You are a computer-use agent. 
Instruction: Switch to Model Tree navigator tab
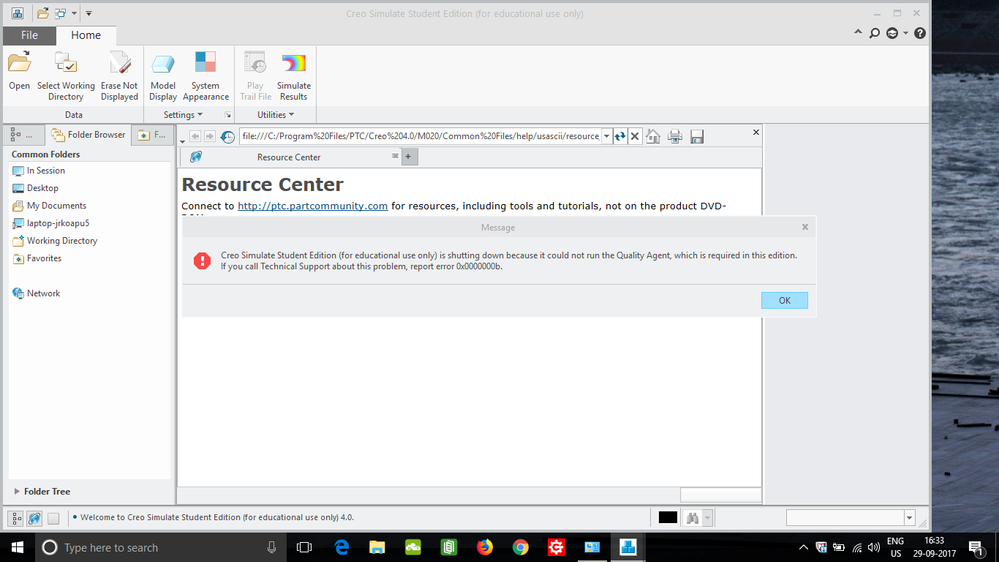[x=22, y=134]
